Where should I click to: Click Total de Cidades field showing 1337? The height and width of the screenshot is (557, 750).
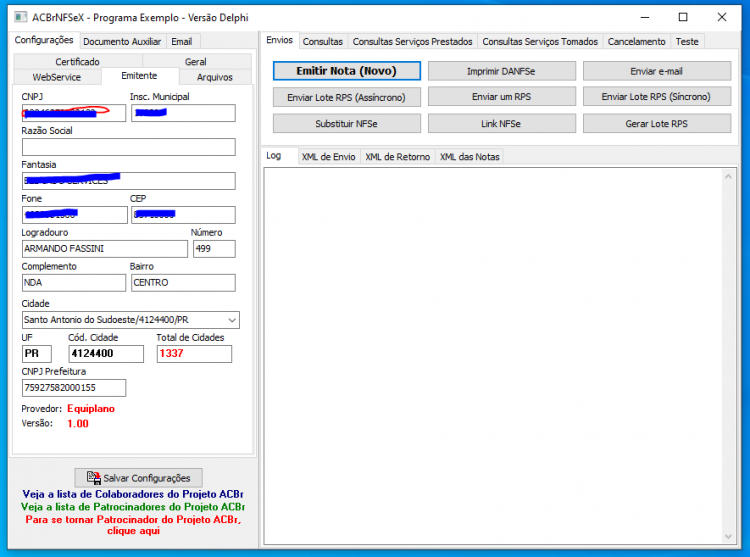[194, 354]
